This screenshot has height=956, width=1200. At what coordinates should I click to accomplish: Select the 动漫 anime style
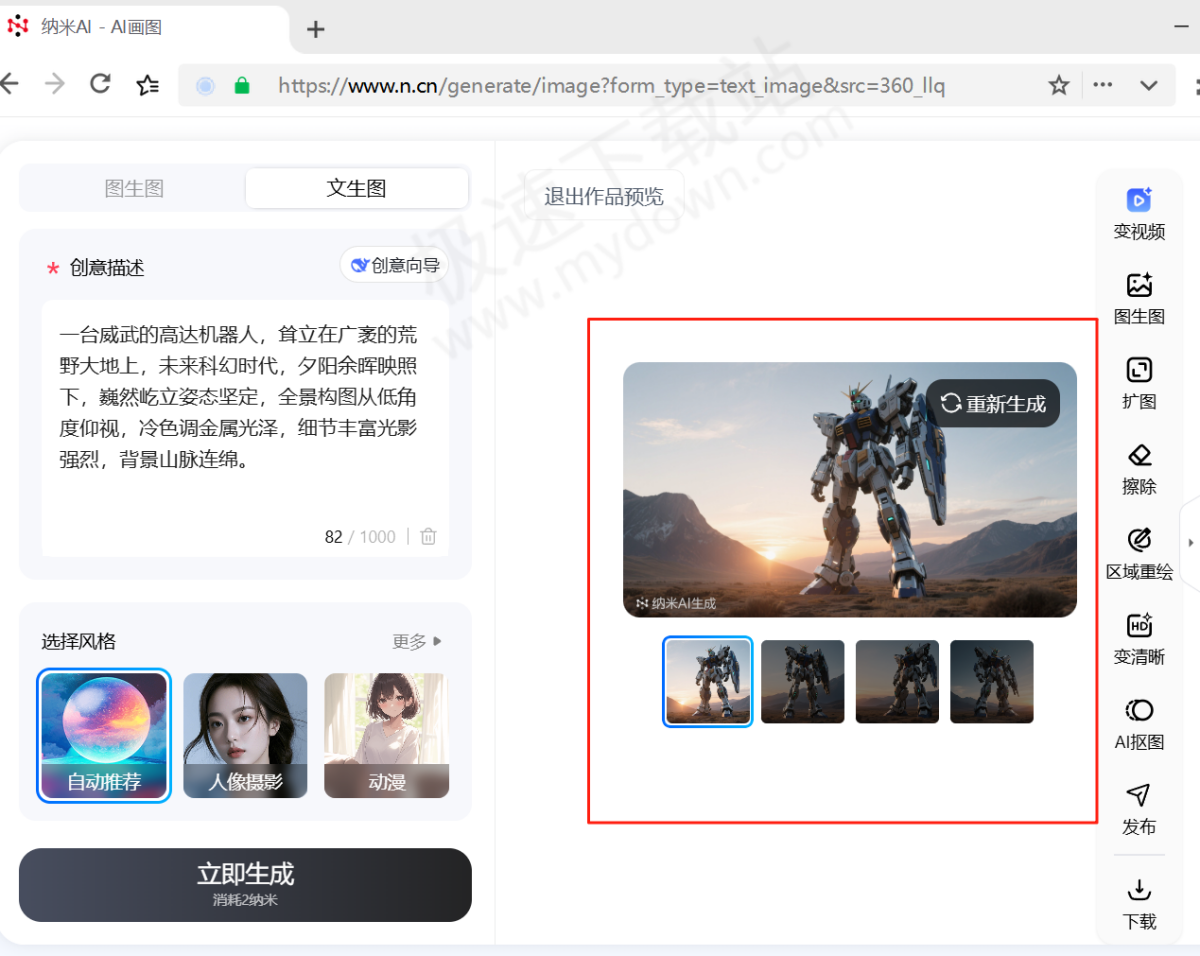pyautogui.click(x=386, y=735)
